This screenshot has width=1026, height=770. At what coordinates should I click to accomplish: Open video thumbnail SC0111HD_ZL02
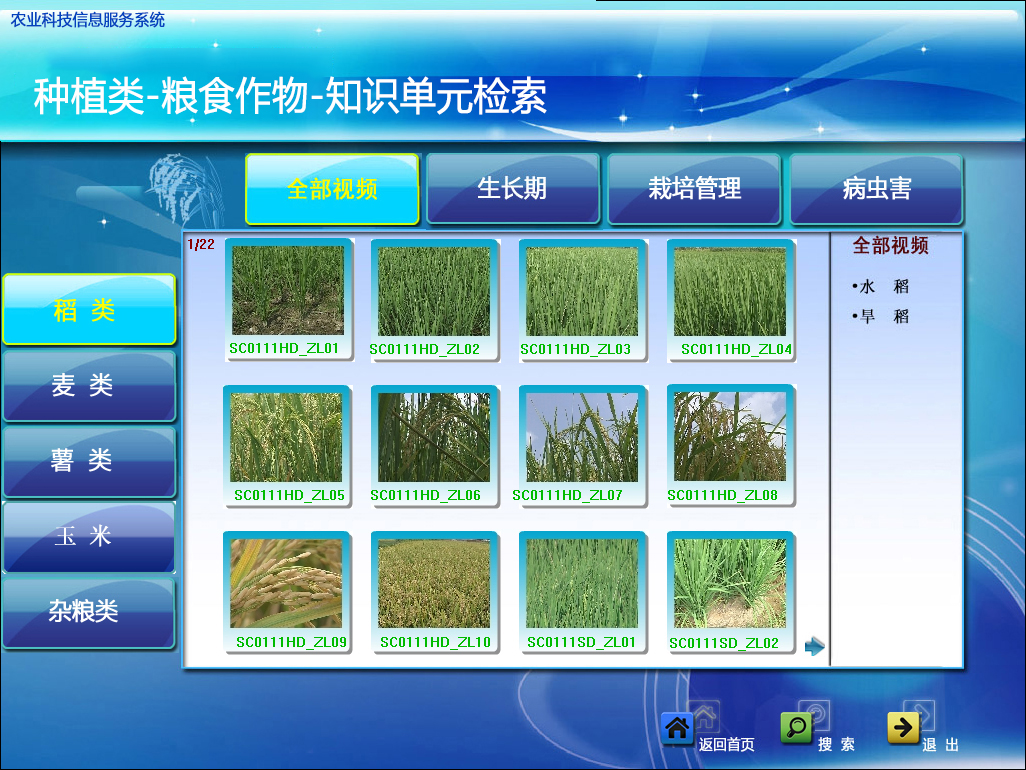click(x=434, y=300)
